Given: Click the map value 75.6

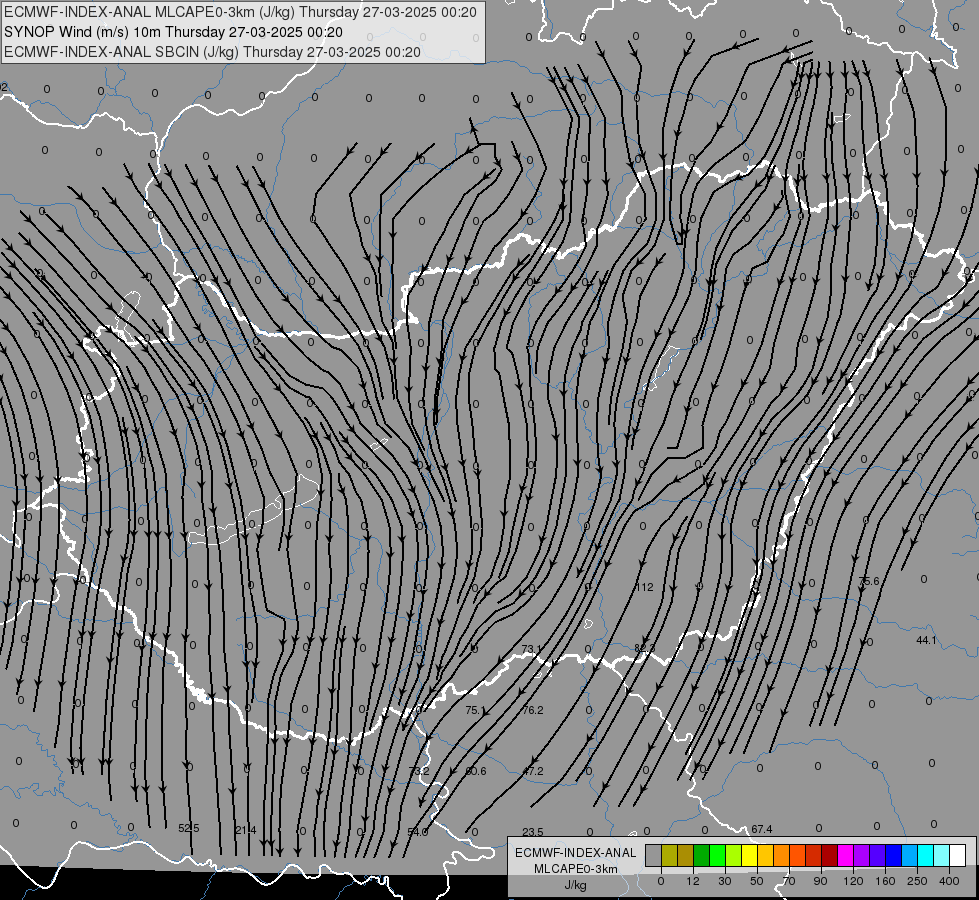Looking at the screenshot, I should (x=869, y=581).
